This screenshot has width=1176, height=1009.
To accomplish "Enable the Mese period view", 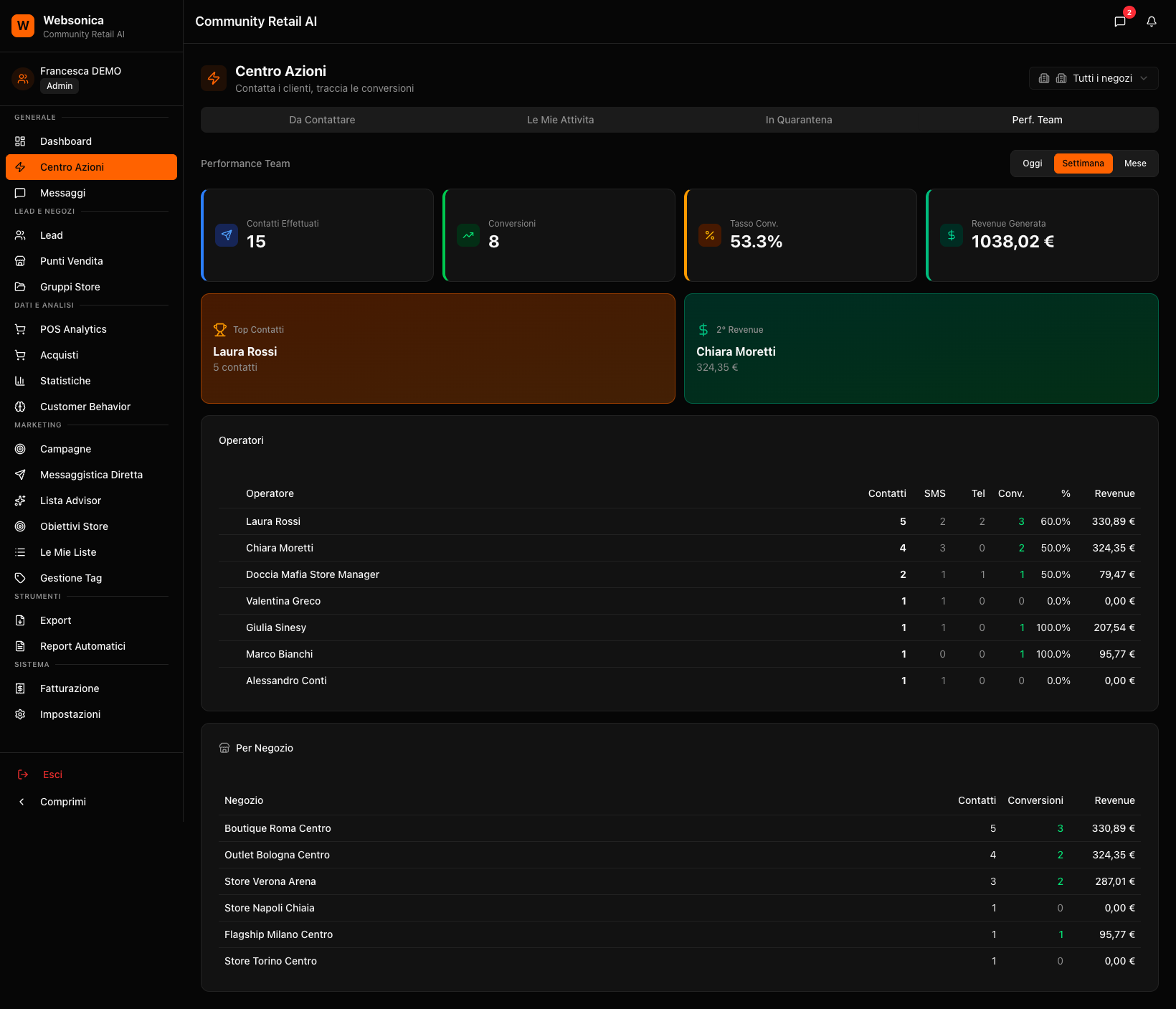I will [1135, 163].
